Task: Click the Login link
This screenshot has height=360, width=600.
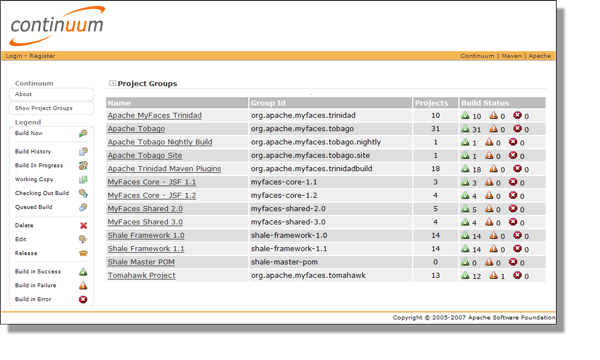Action: (14, 56)
